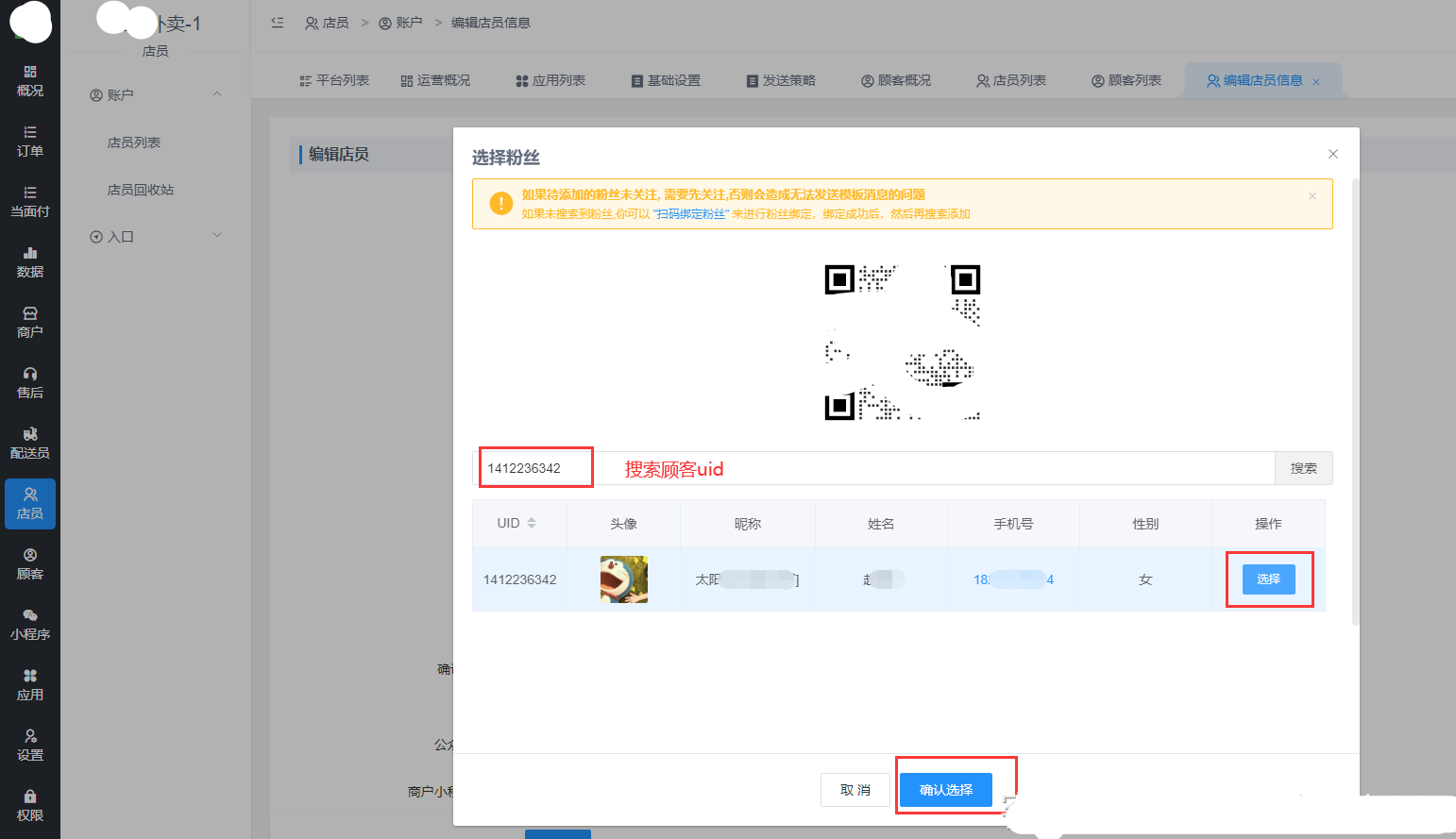The image size is (1456, 839).
Task: Click the 昵称 column header
Action: pyautogui.click(x=748, y=524)
